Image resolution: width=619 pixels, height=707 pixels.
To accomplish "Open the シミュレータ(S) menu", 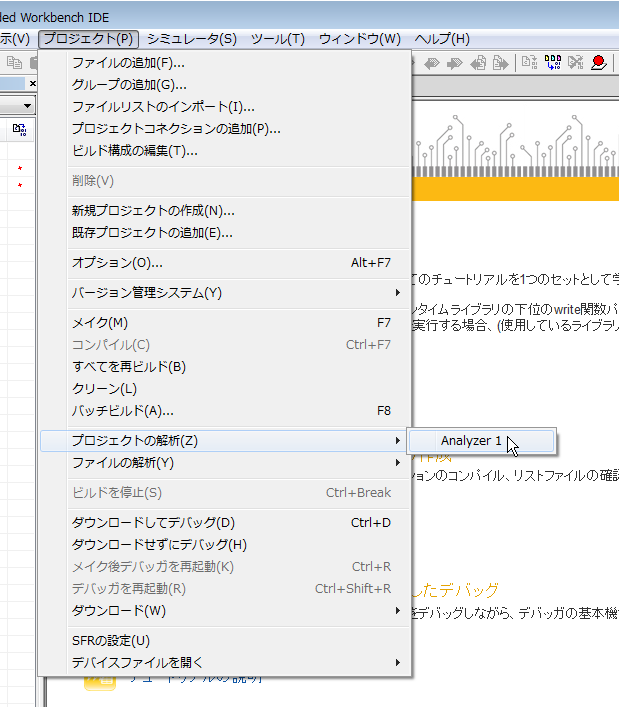I will click(192, 39).
